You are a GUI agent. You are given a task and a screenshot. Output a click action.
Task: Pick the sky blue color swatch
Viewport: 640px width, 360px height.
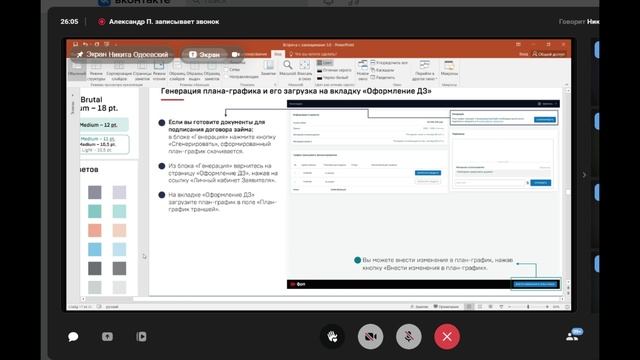click(95, 249)
